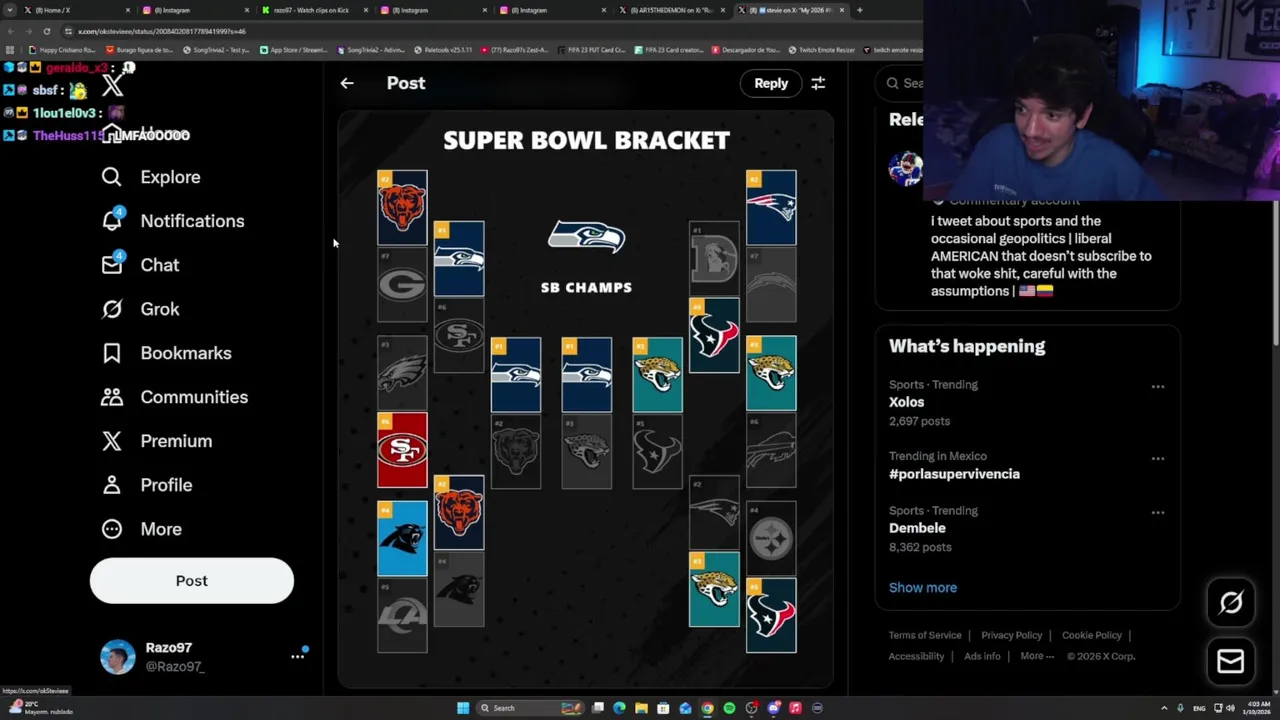Open options for #porlasupervivencia trend

(1157, 458)
